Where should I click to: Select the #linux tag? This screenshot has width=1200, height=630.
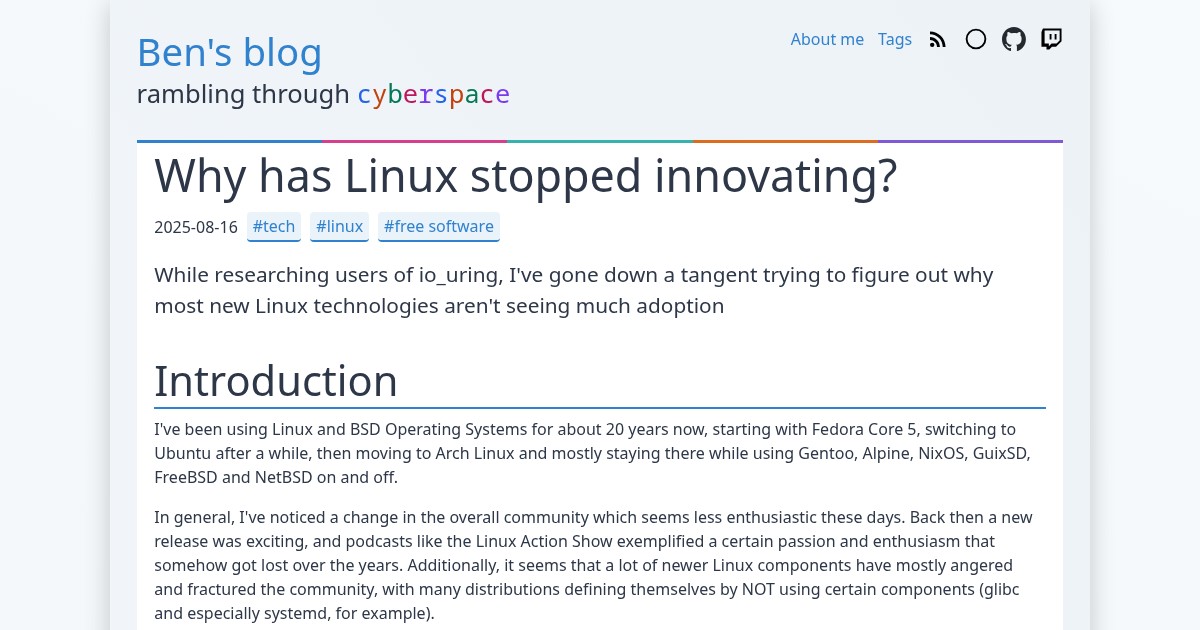(x=339, y=227)
